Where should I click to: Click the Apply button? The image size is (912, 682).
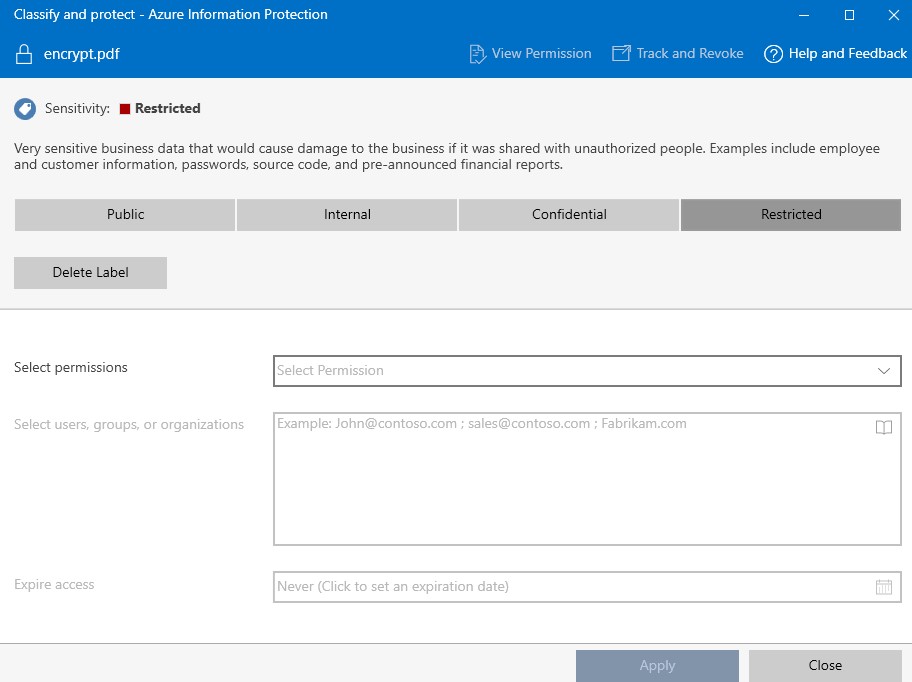click(x=657, y=666)
